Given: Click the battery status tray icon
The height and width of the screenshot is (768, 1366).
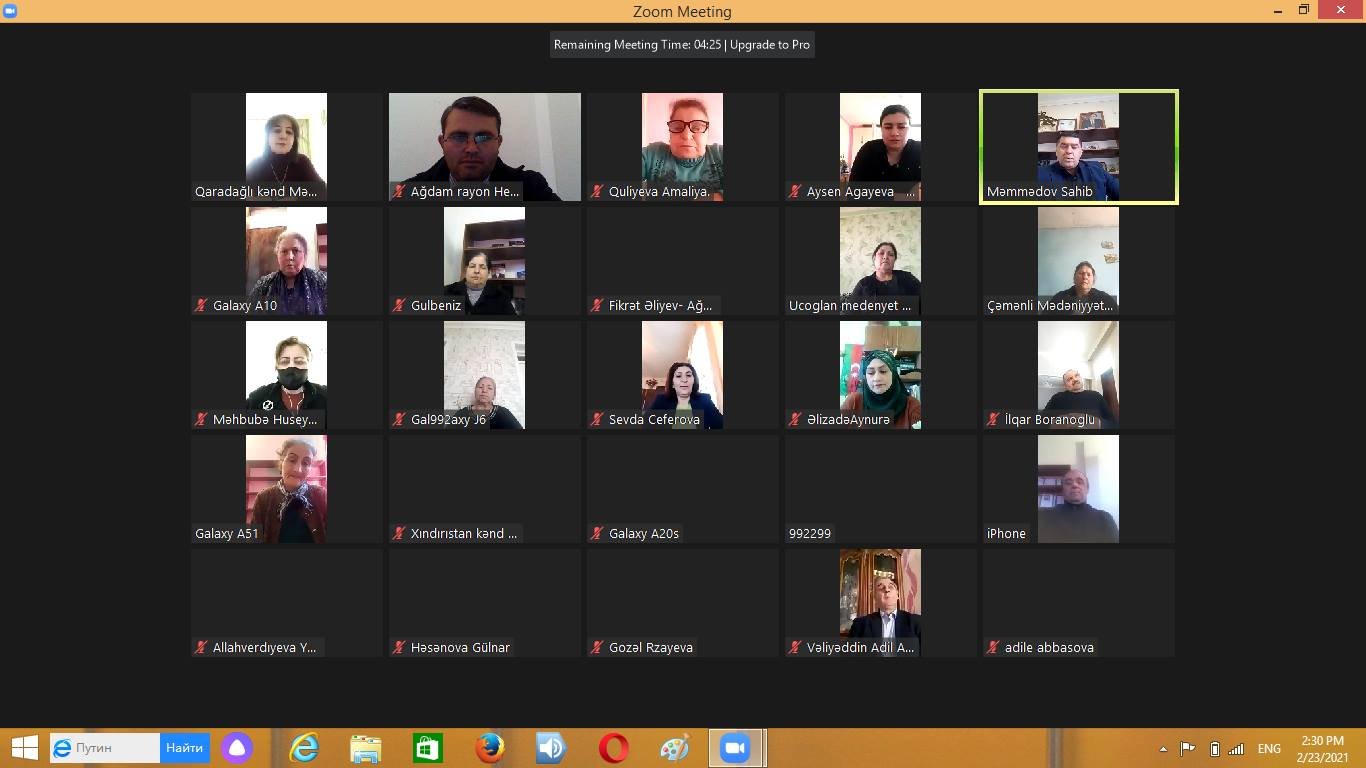Looking at the screenshot, I should tap(1215, 749).
